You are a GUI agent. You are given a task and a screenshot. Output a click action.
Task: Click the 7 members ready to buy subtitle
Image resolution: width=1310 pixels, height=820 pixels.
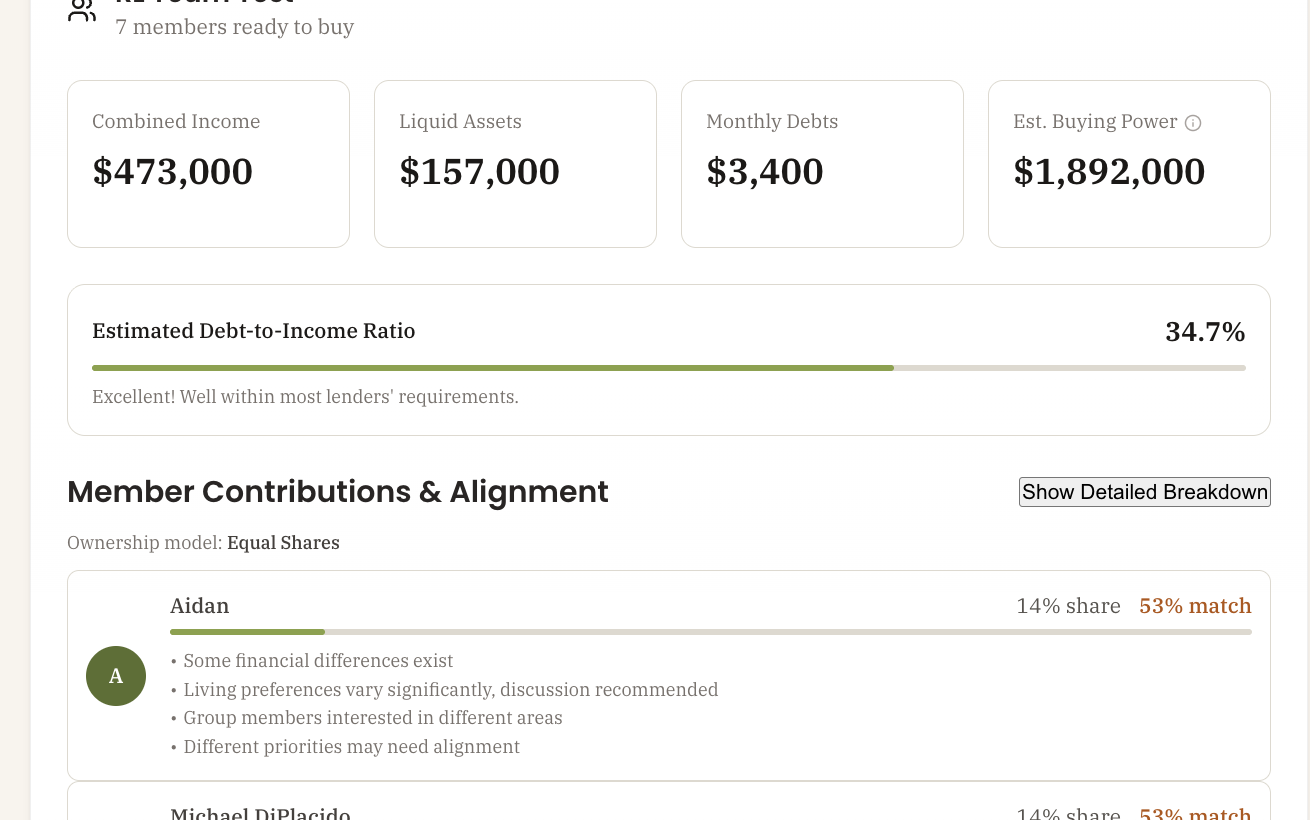(x=234, y=27)
